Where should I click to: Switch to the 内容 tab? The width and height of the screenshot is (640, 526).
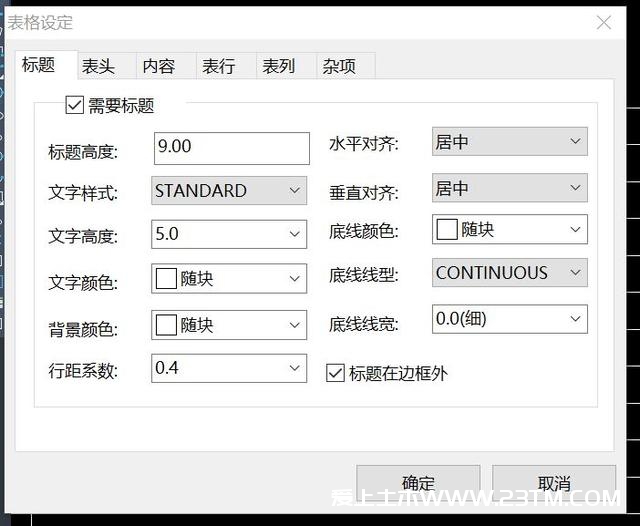[166, 66]
